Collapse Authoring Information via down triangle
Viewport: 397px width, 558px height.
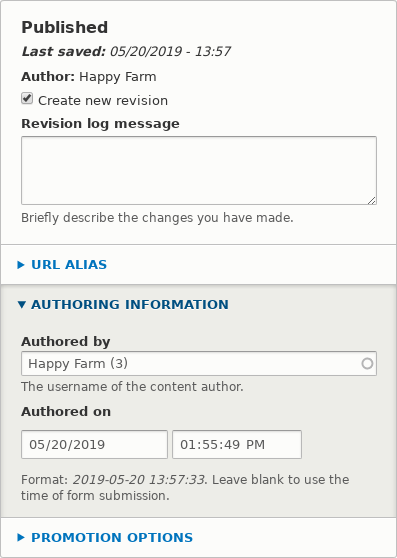tap(21, 304)
